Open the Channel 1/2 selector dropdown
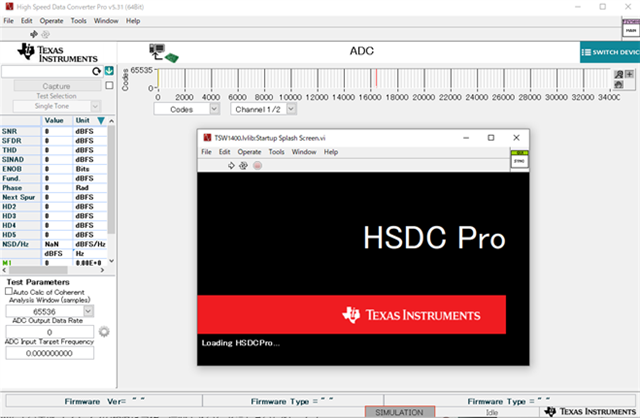This screenshot has width=640, height=418. click(x=291, y=109)
